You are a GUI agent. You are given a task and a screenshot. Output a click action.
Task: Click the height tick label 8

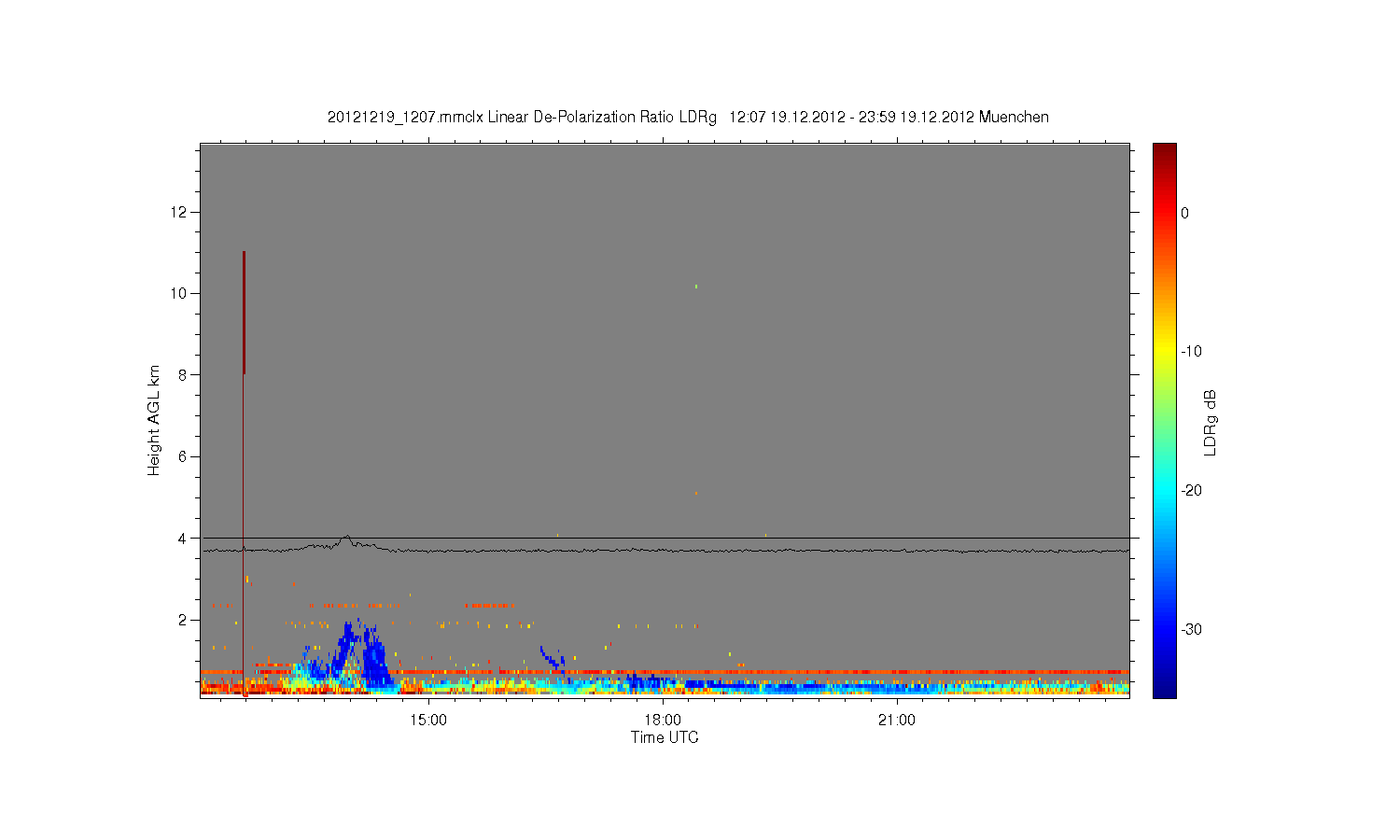(183, 375)
